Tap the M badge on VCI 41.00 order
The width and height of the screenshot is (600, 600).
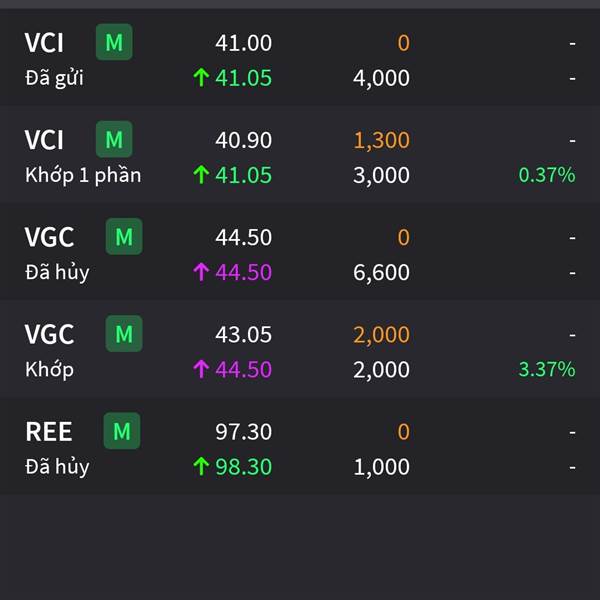point(114,42)
